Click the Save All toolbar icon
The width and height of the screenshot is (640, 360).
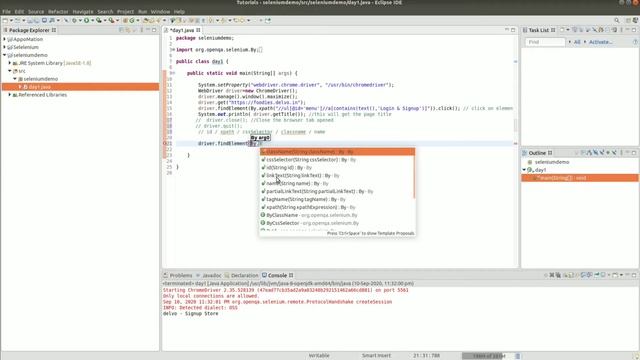(36, 20)
